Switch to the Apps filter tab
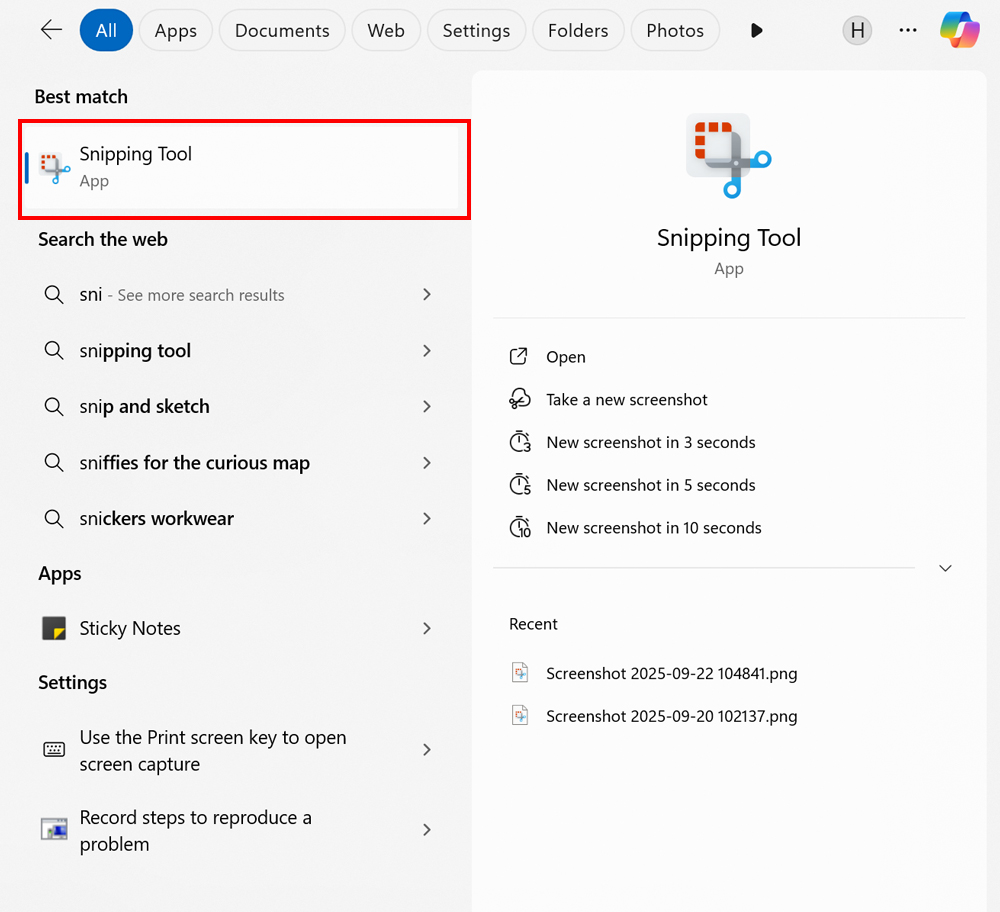The height and width of the screenshot is (912, 1000). pos(175,31)
